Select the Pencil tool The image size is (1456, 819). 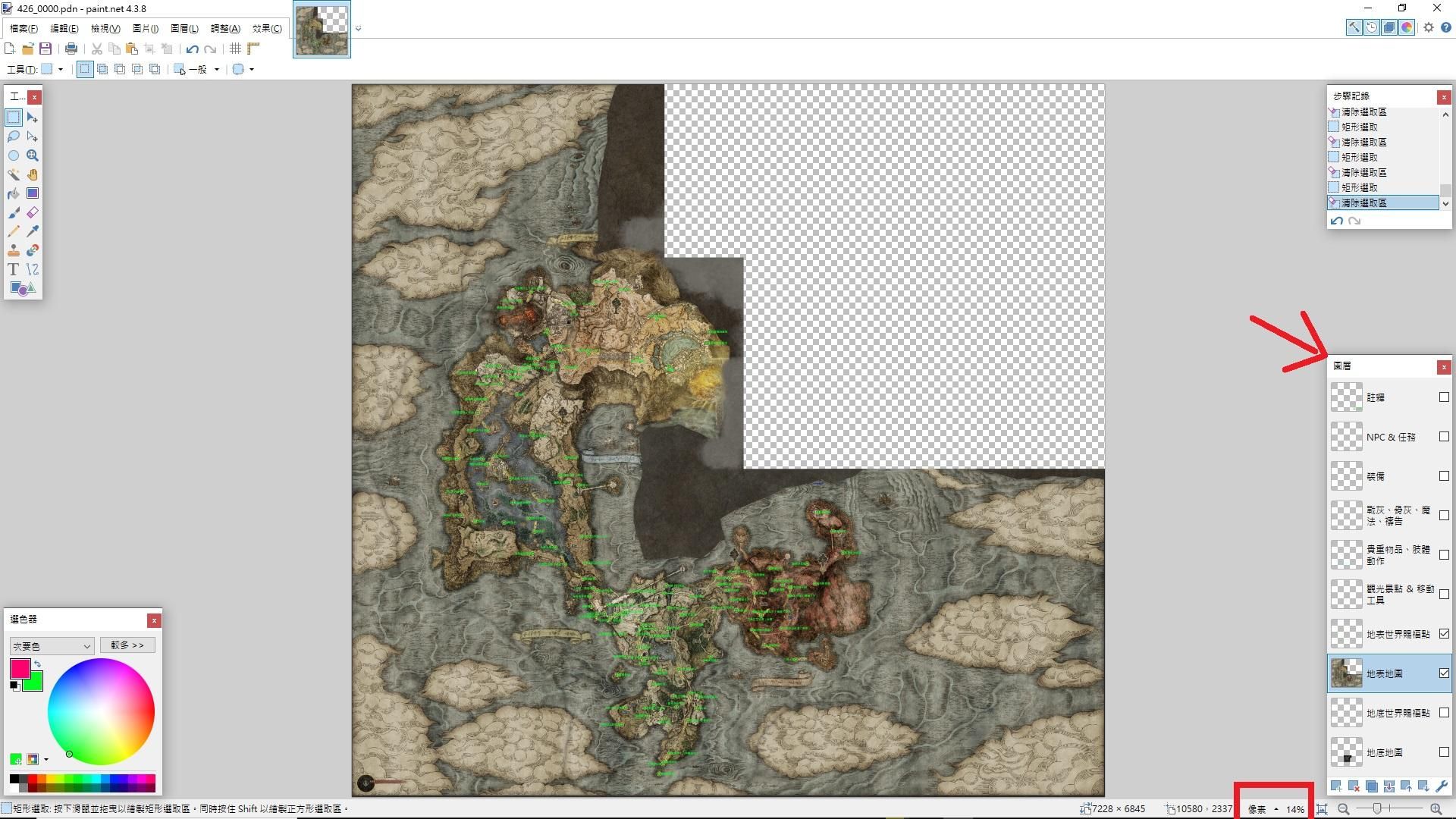(14, 231)
